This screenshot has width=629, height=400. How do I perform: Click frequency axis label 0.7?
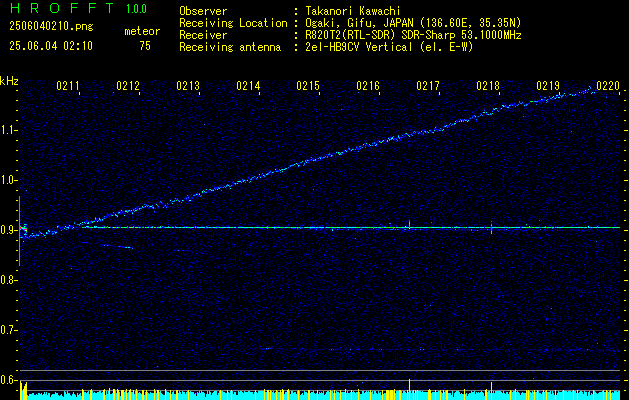pos(8,330)
